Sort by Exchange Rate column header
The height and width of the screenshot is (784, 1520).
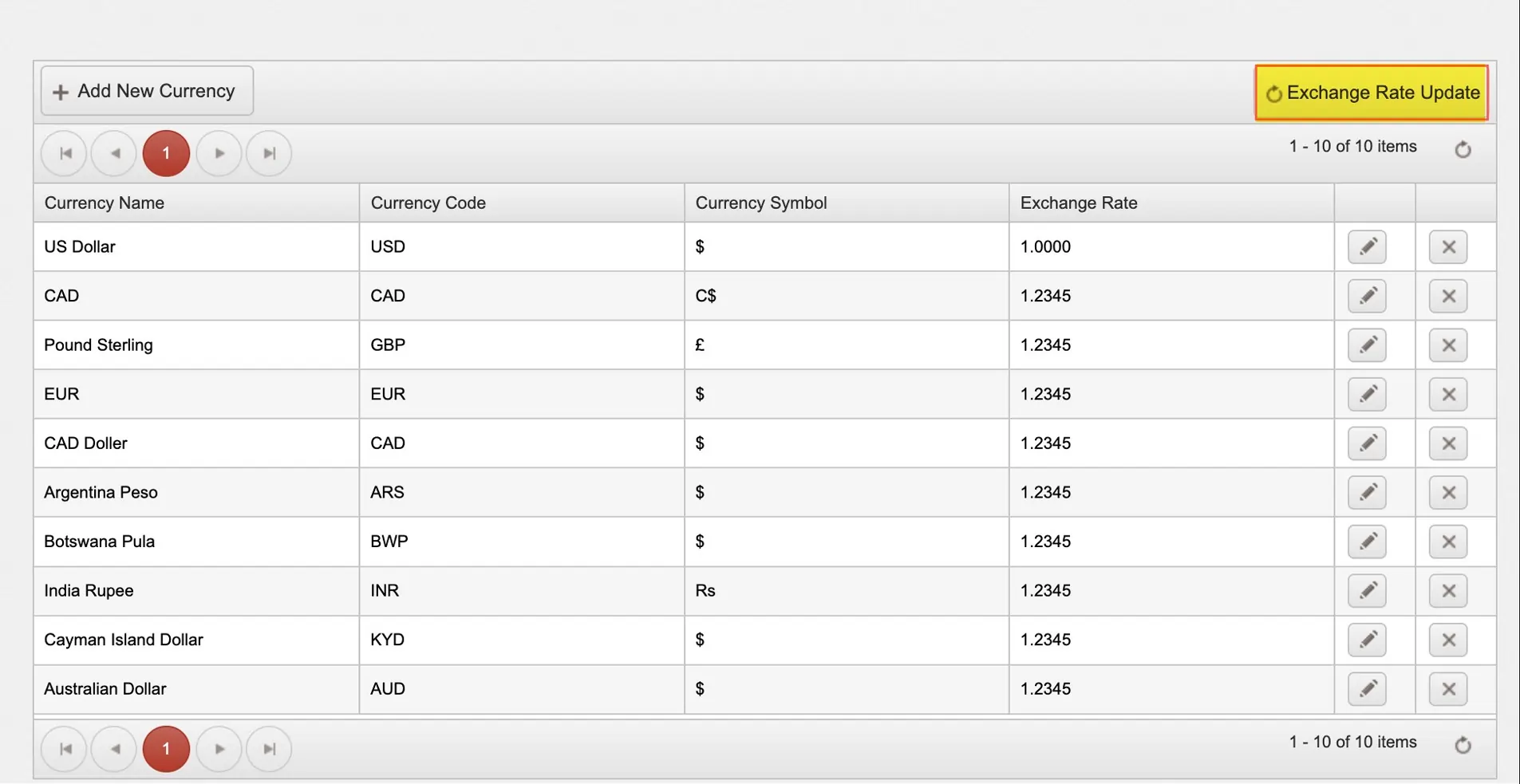(1171, 203)
